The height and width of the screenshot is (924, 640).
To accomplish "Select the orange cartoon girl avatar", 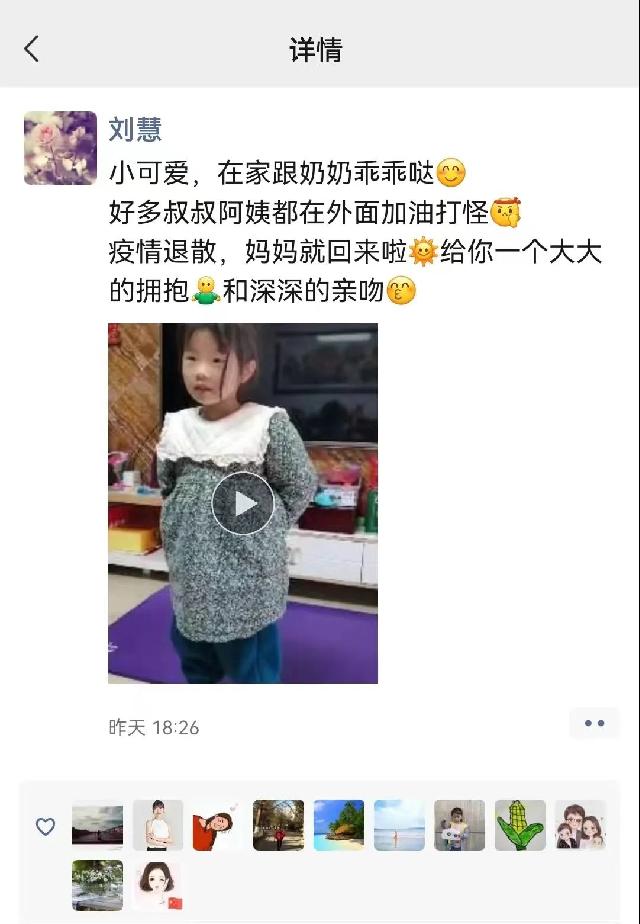I will 217,825.
